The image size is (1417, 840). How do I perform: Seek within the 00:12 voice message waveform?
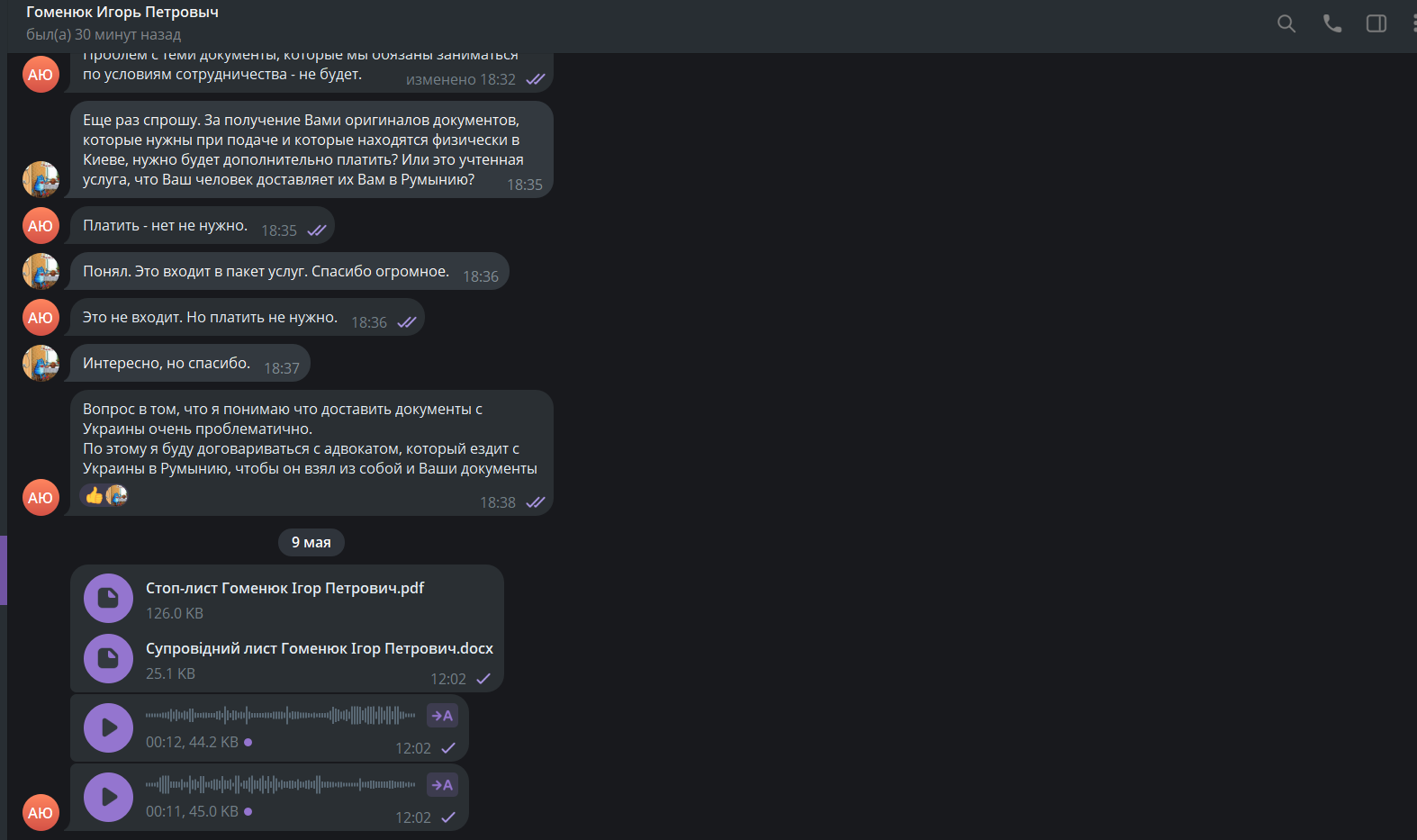pos(281,716)
